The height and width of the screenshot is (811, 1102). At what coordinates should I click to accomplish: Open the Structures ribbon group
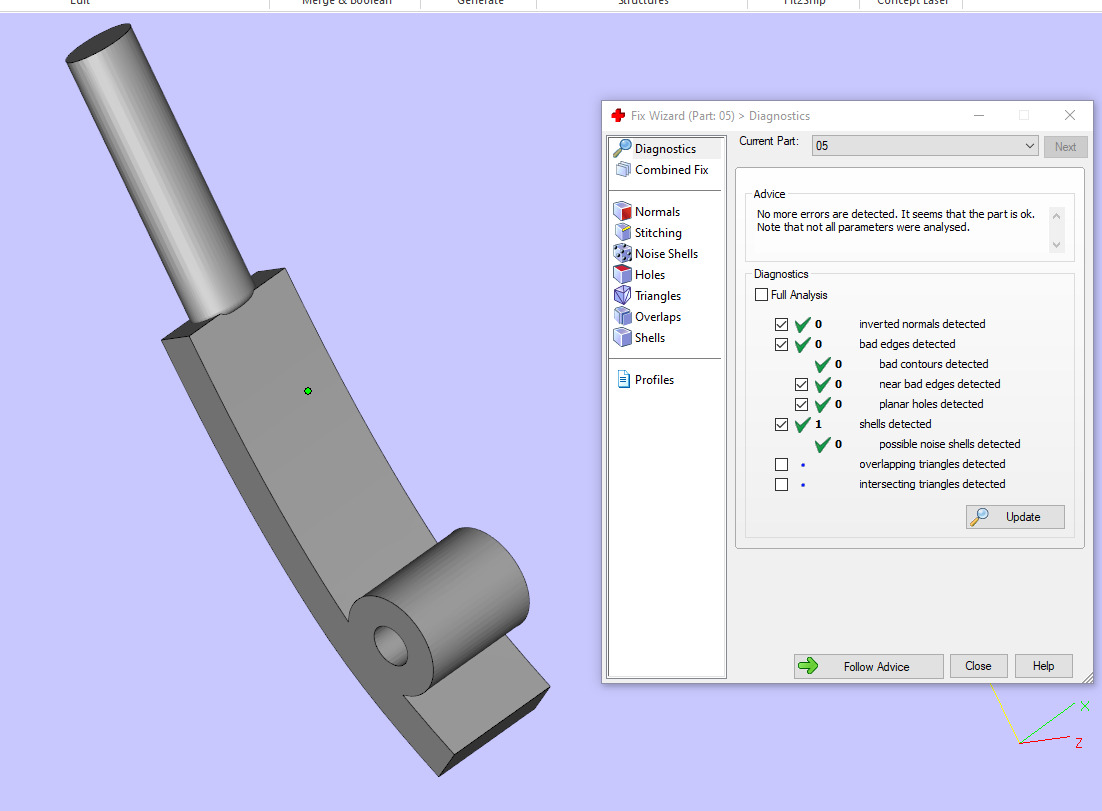point(643,3)
